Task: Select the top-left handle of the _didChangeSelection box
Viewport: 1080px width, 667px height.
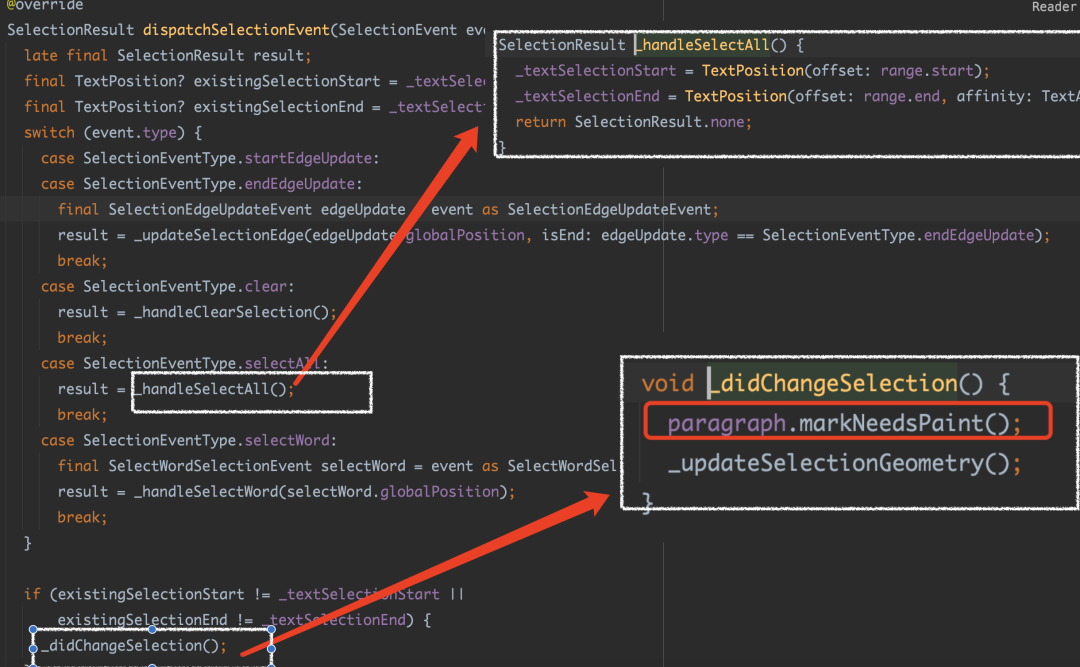Action: [33, 629]
